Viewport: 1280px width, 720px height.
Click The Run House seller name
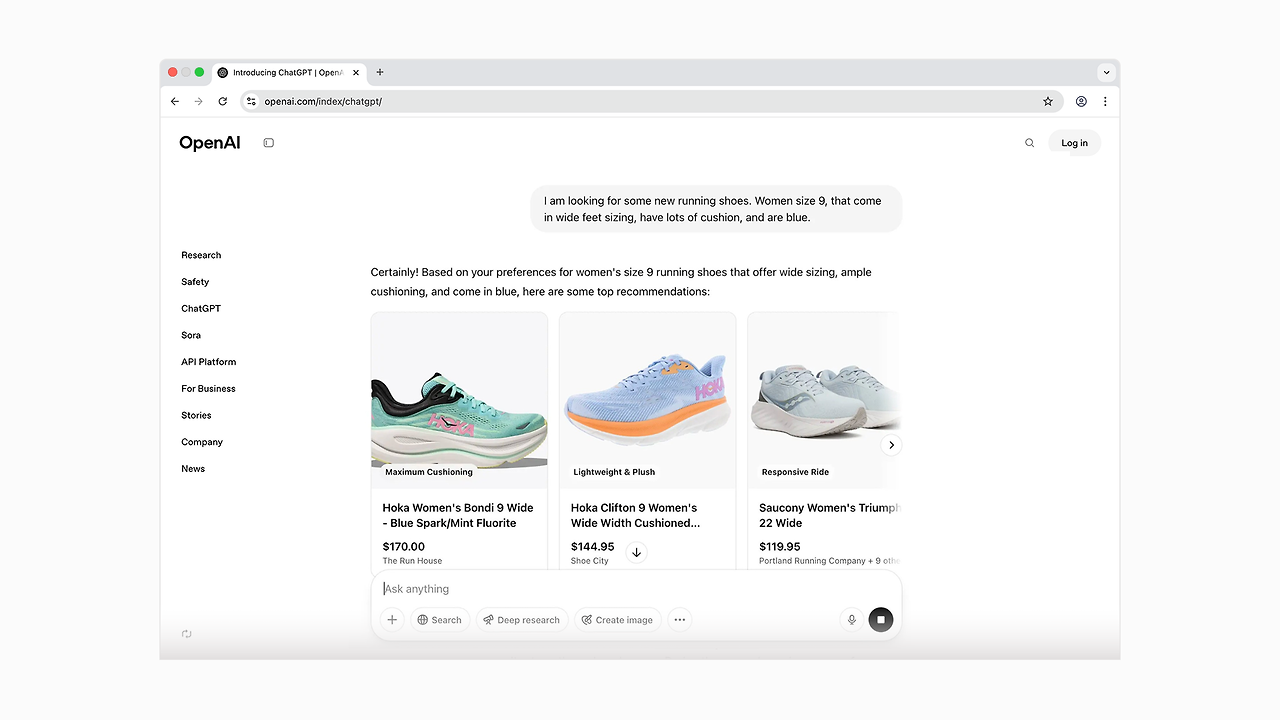(412, 561)
